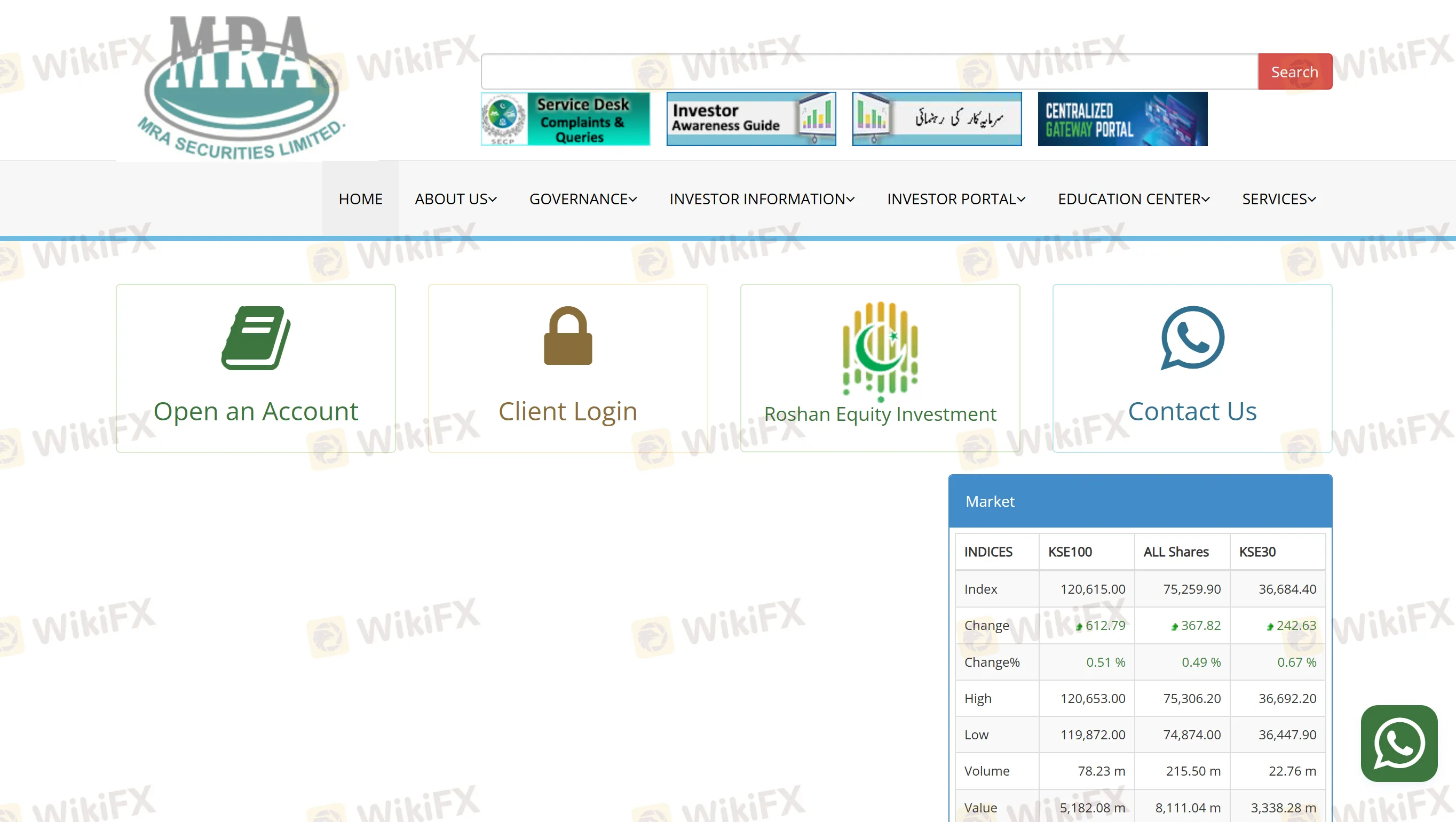Click the INDICES column header

(988, 552)
